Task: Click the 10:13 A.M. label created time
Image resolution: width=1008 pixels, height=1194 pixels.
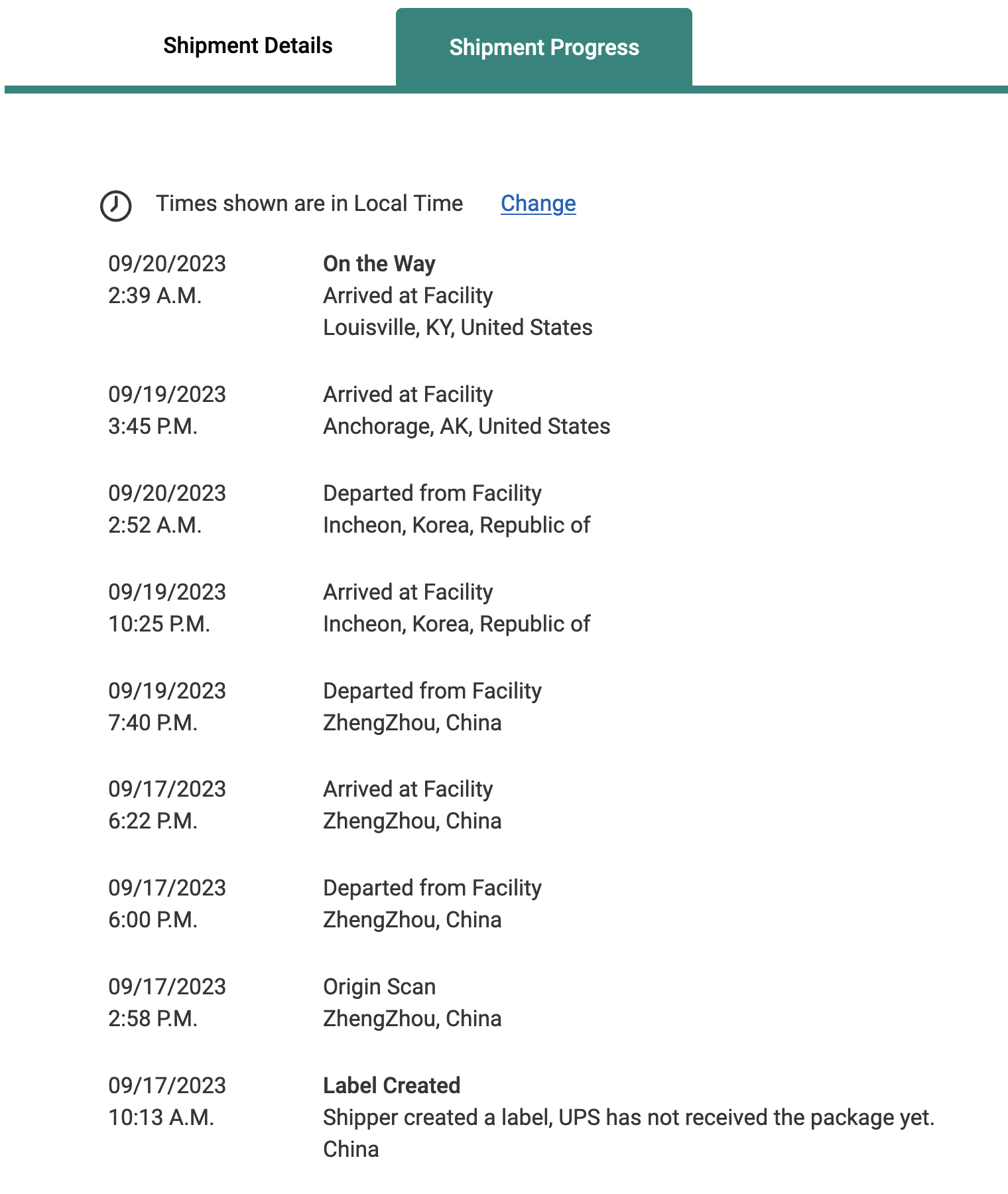Action: 161,1118
